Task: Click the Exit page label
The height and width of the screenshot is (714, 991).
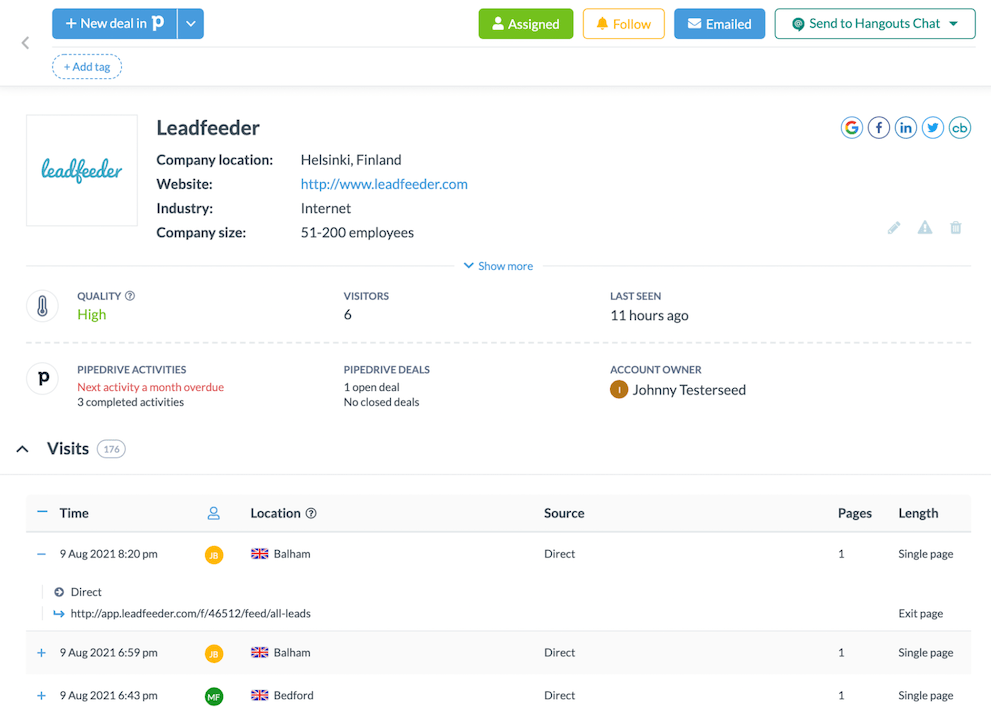Action: (x=920, y=614)
